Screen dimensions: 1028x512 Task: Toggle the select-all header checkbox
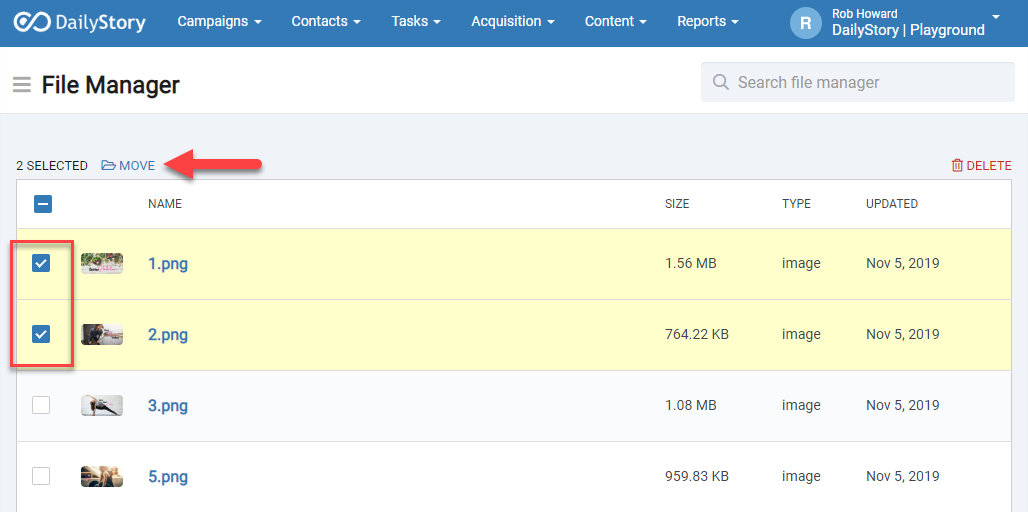(43, 204)
